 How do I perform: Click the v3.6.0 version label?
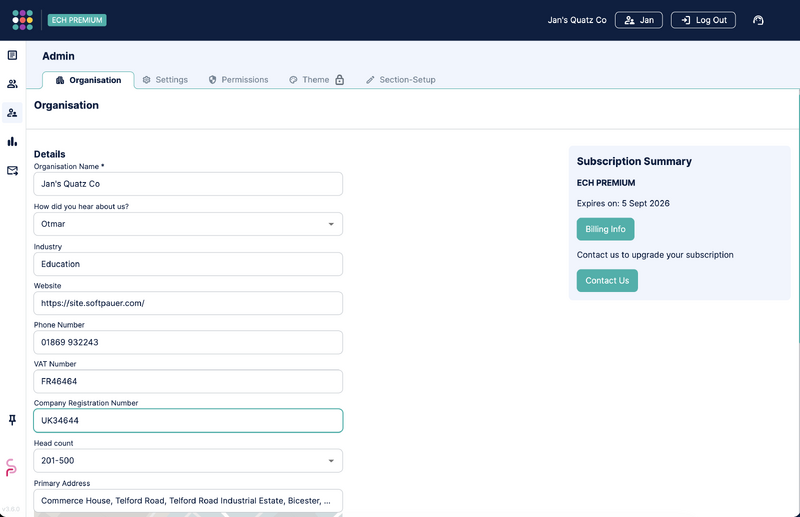[x=11, y=509]
